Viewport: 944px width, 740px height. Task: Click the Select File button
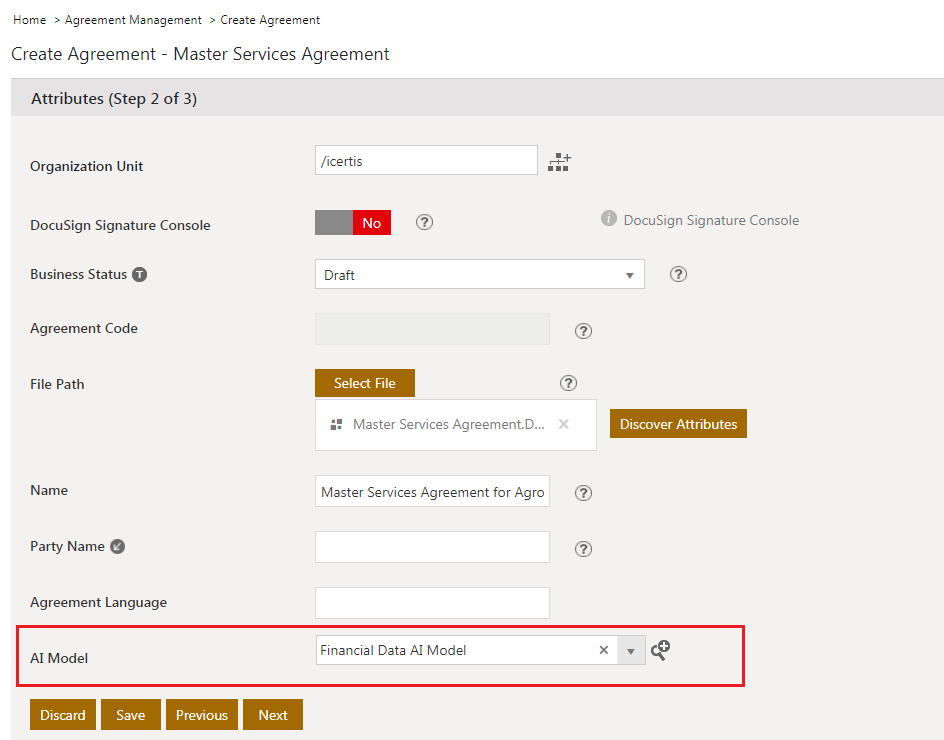364,383
